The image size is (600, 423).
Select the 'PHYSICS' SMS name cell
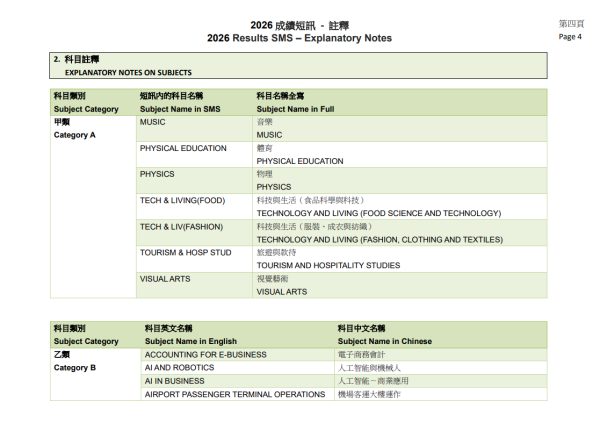(194, 181)
